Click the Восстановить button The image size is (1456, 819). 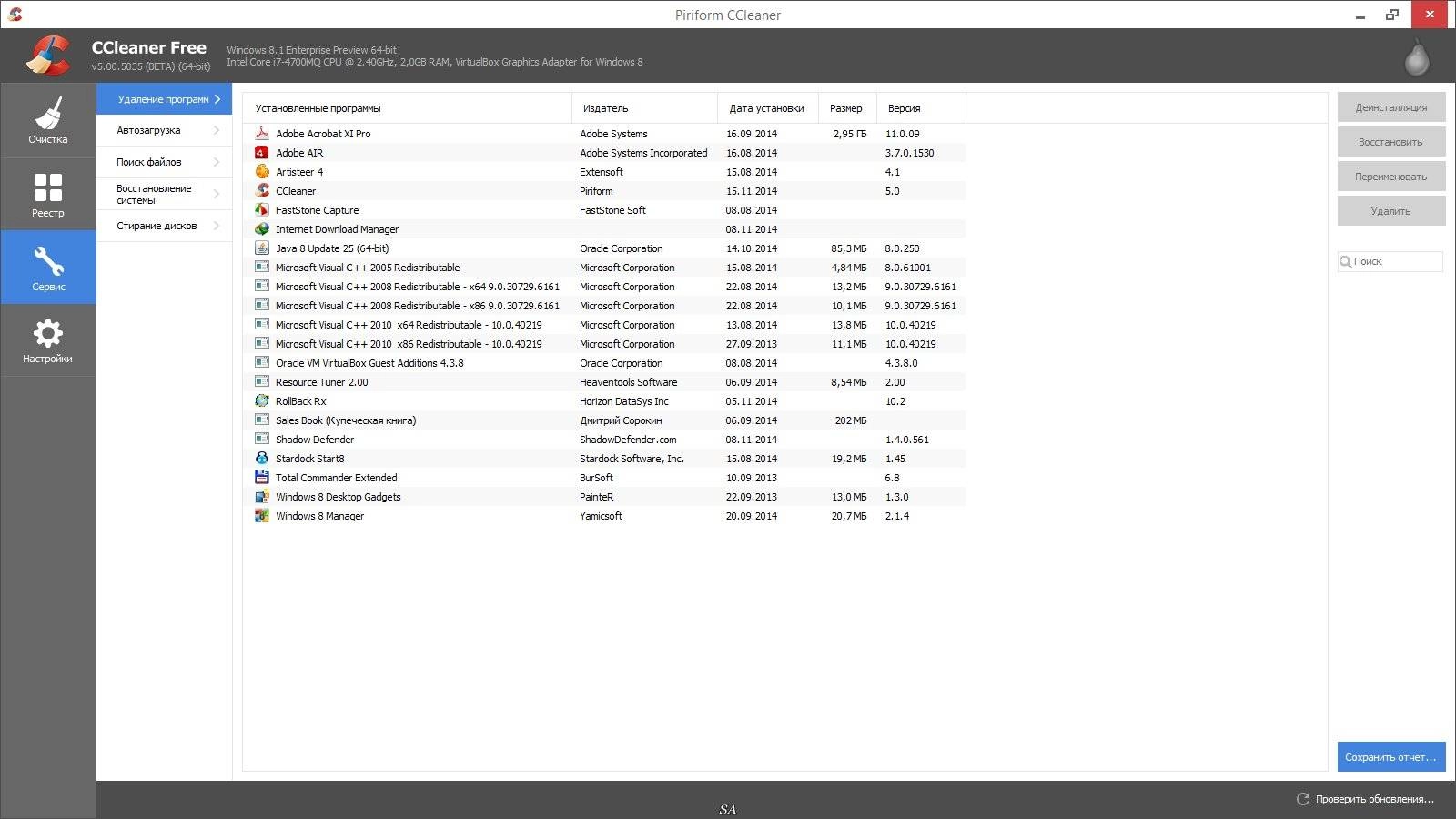click(x=1391, y=142)
